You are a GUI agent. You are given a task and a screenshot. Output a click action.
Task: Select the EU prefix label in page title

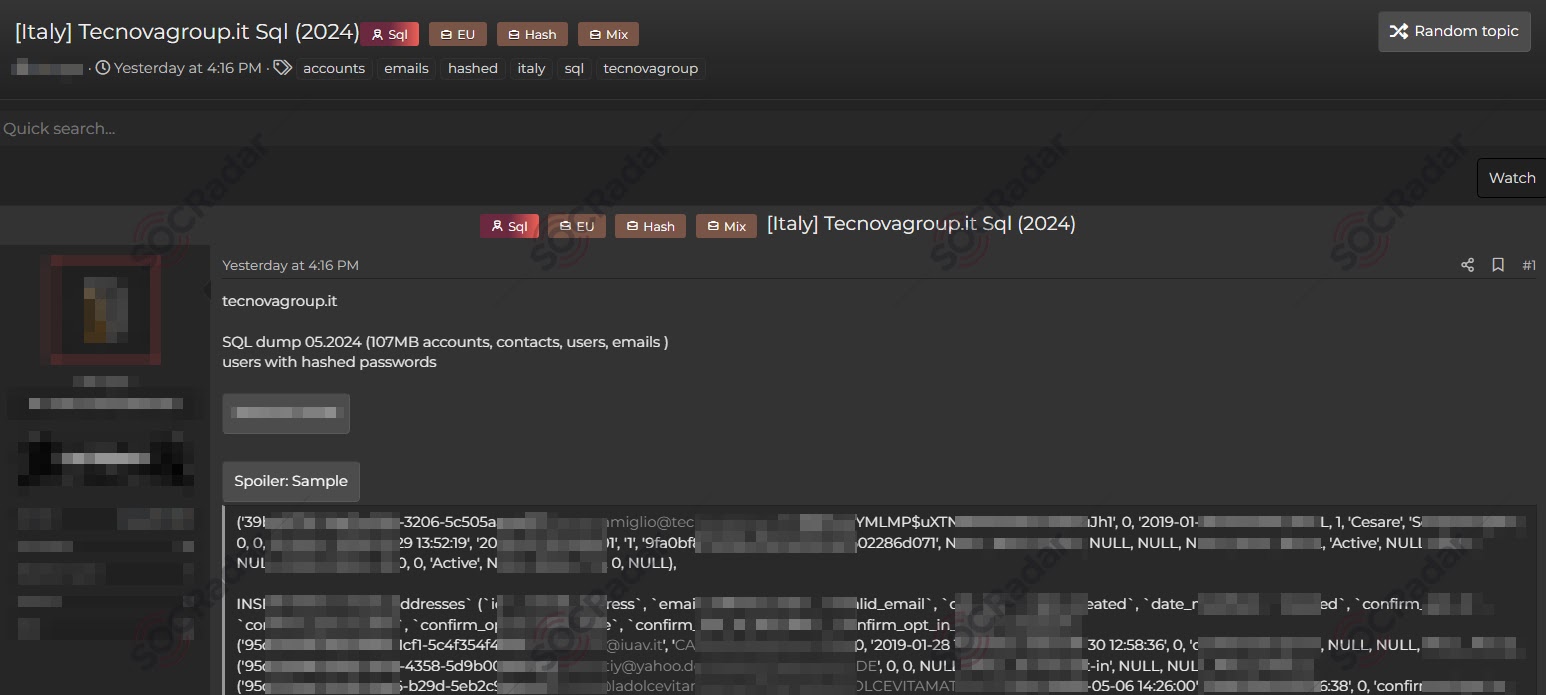(x=458, y=34)
